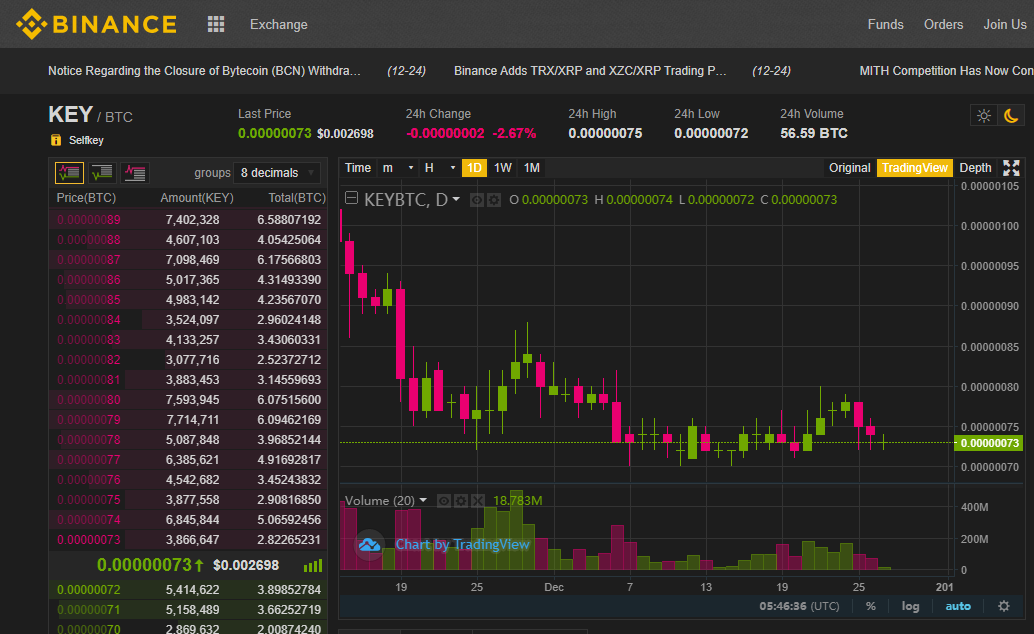Open the Exchange menu
The width and height of the screenshot is (1034, 634).
pyautogui.click(x=278, y=24)
